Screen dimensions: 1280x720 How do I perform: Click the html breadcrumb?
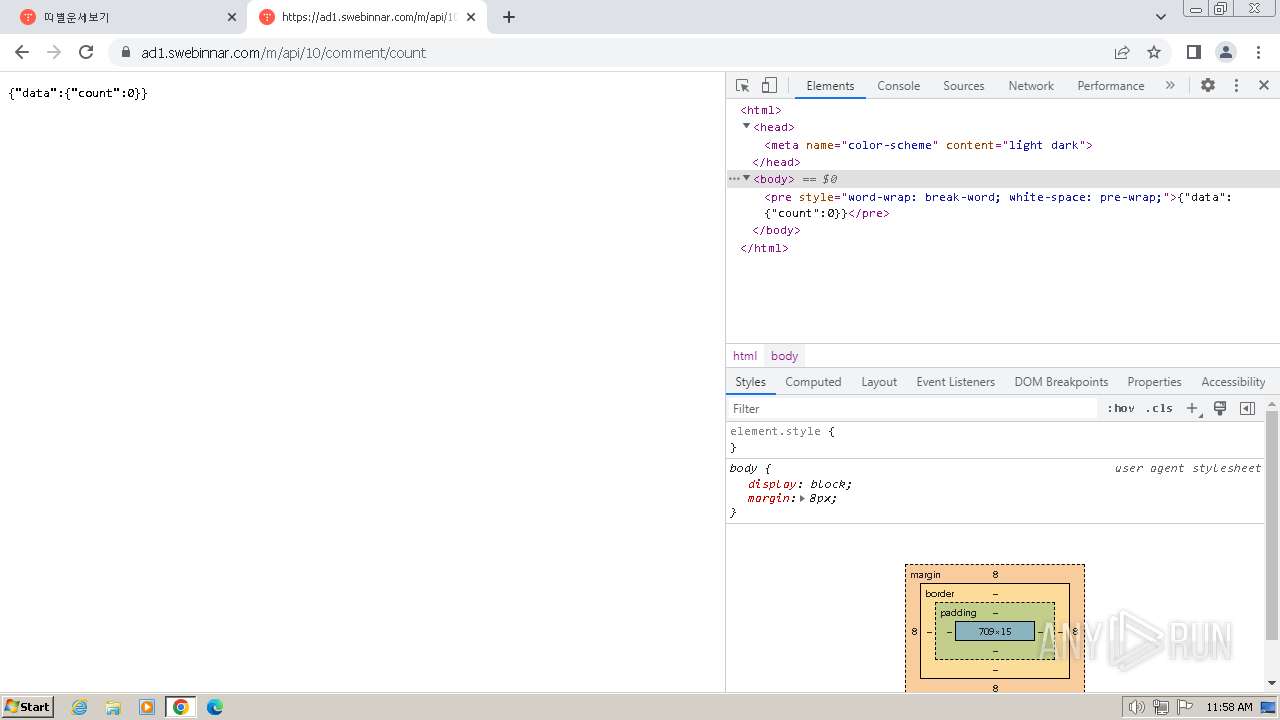point(745,356)
